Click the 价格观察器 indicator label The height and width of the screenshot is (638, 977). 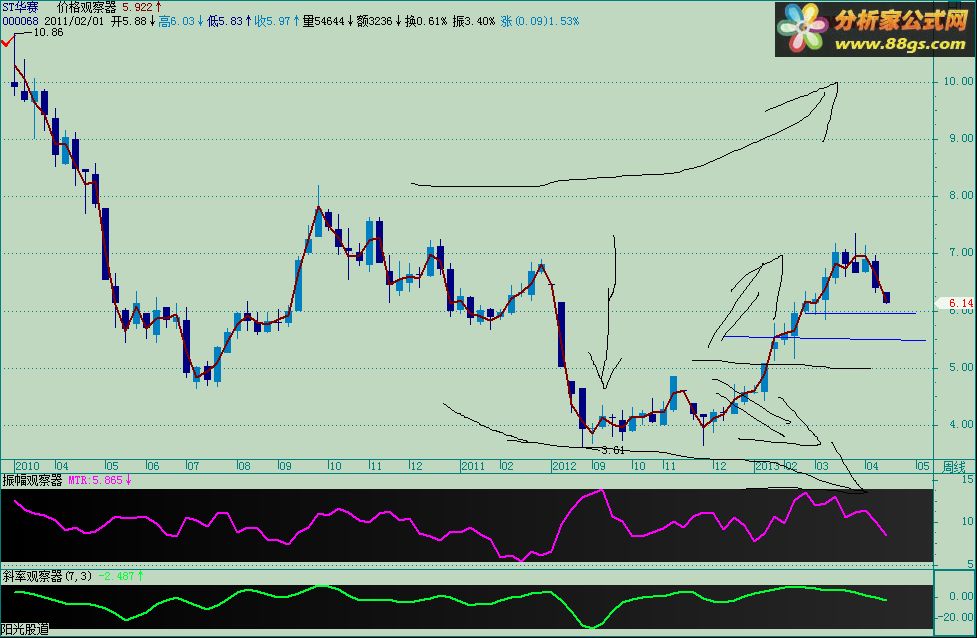coord(87,7)
